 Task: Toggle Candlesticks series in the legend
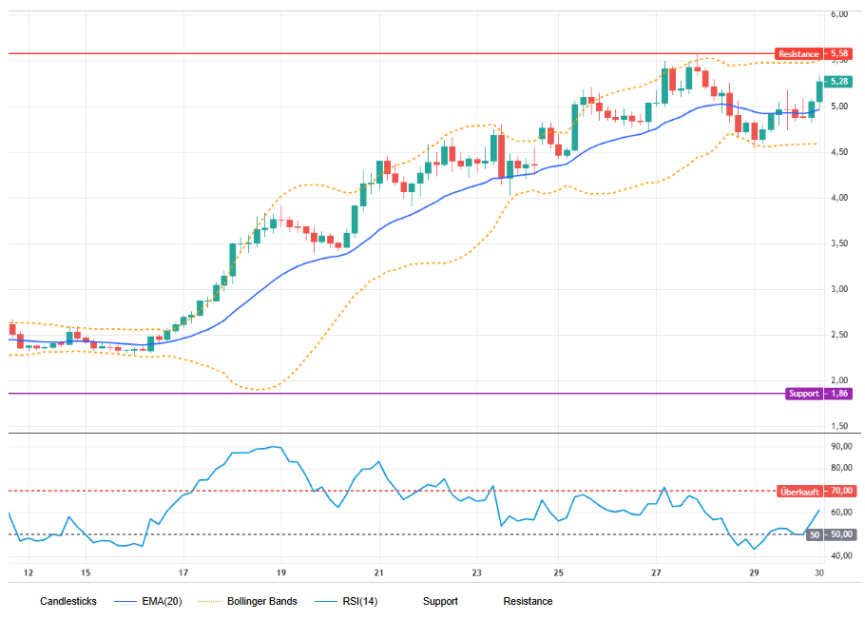pos(68,601)
